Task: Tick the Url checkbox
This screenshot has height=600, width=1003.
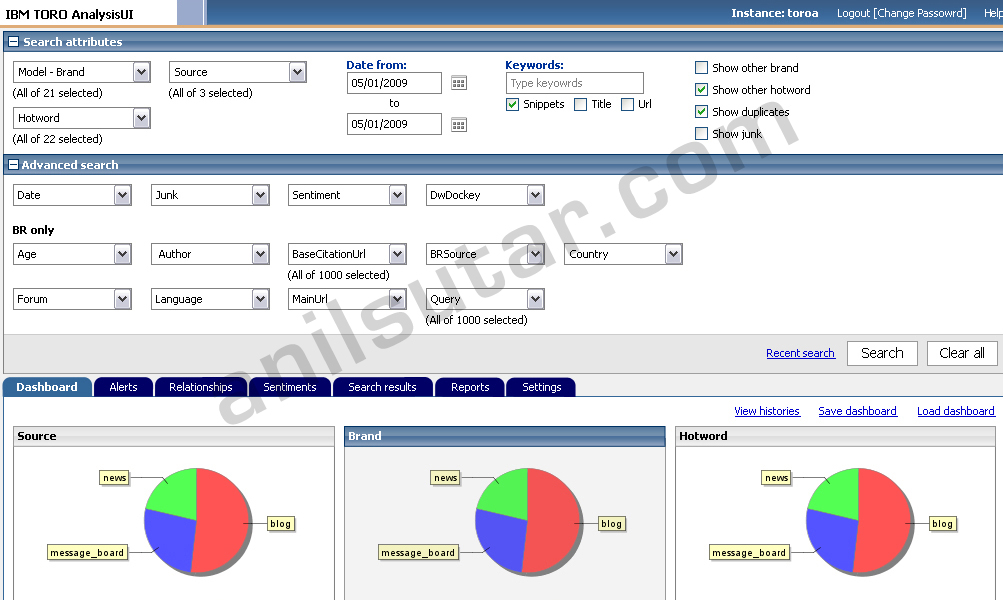Action: [628, 104]
